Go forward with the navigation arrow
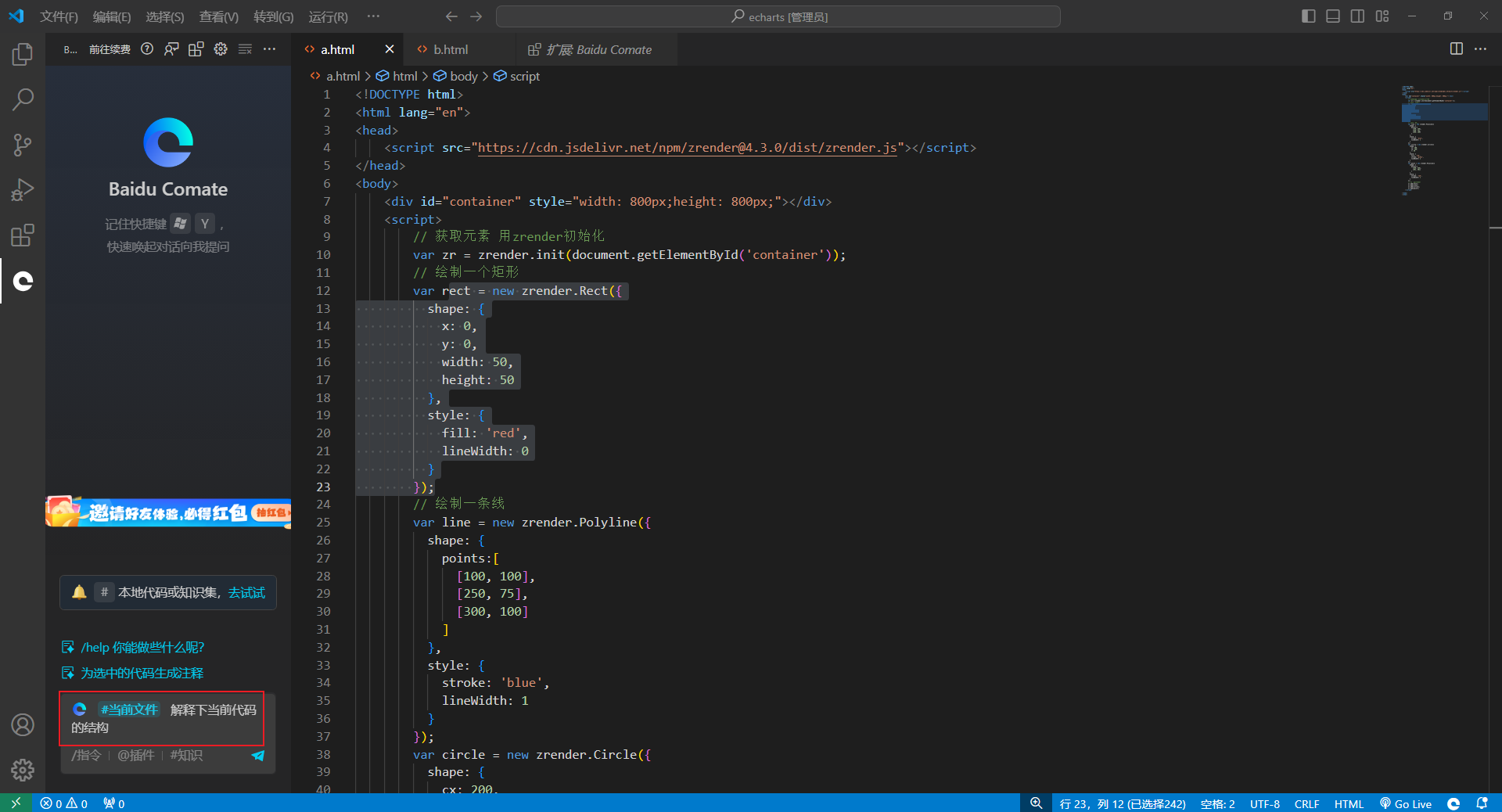Viewport: 1502px width, 812px height. (476, 16)
